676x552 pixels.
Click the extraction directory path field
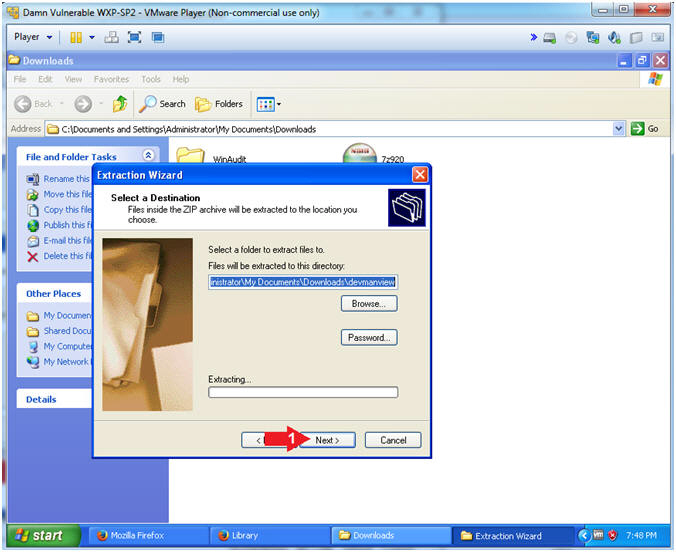(303, 282)
